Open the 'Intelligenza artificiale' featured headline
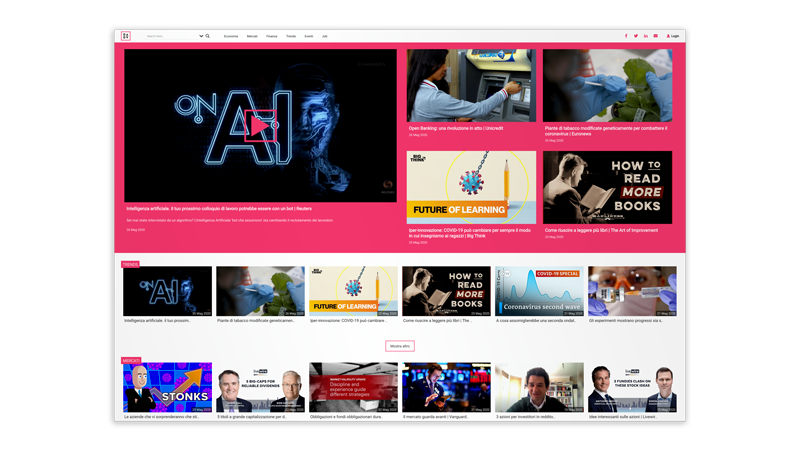 point(219,209)
